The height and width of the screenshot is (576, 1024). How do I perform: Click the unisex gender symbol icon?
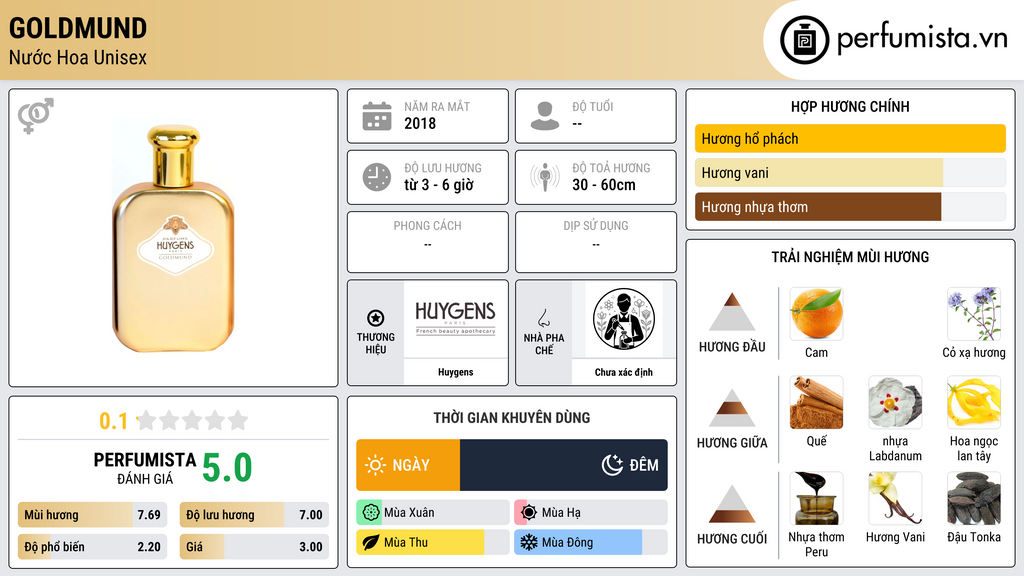coord(36,116)
